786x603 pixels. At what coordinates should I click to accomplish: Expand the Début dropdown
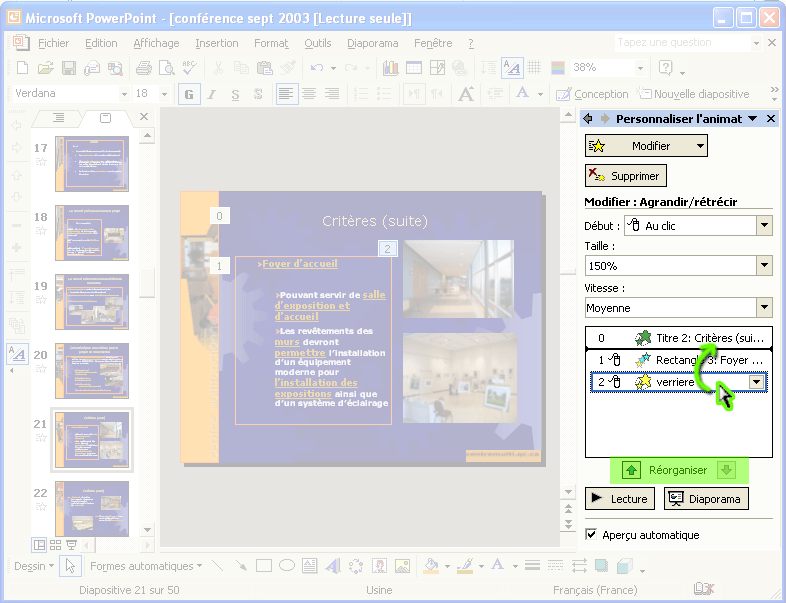click(764, 225)
